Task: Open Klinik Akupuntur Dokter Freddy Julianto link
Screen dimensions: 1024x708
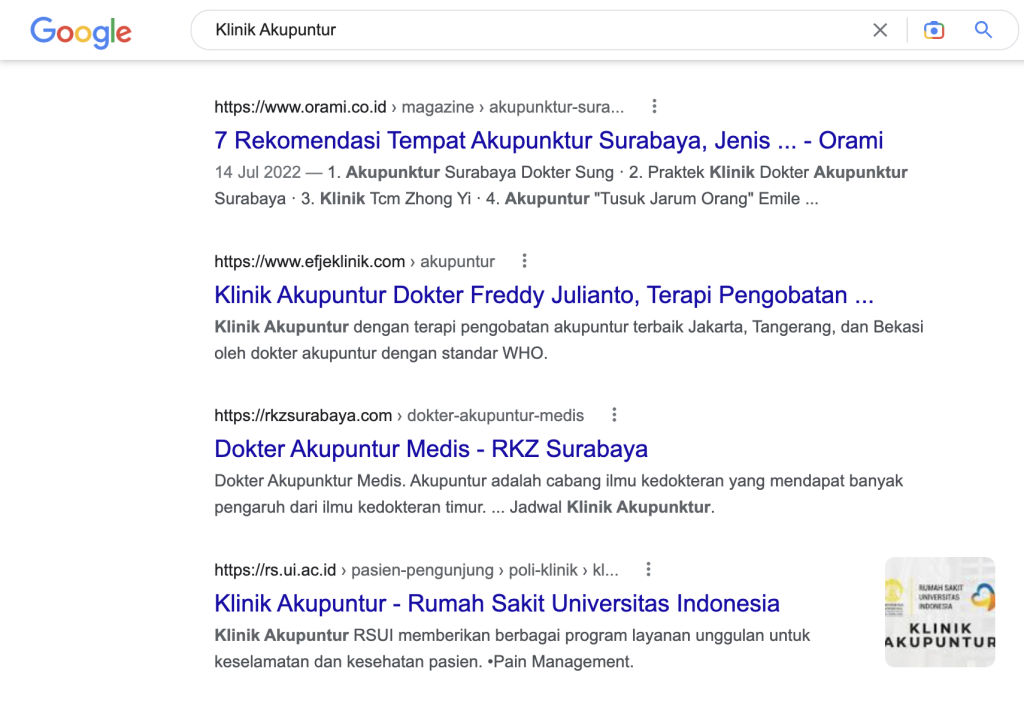Action: click(x=544, y=295)
